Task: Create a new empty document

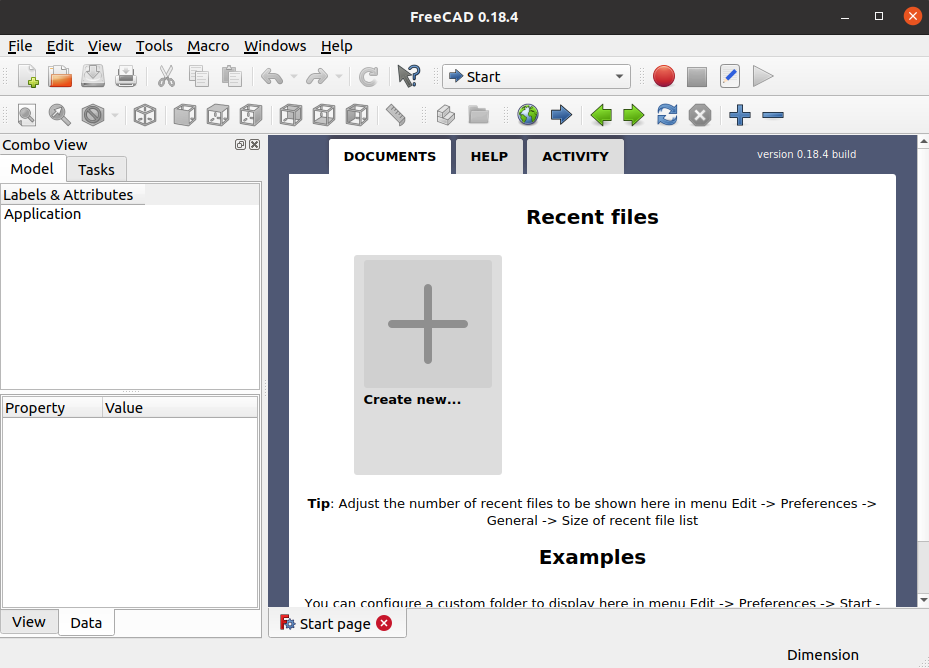Action: [x=26, y=76]
